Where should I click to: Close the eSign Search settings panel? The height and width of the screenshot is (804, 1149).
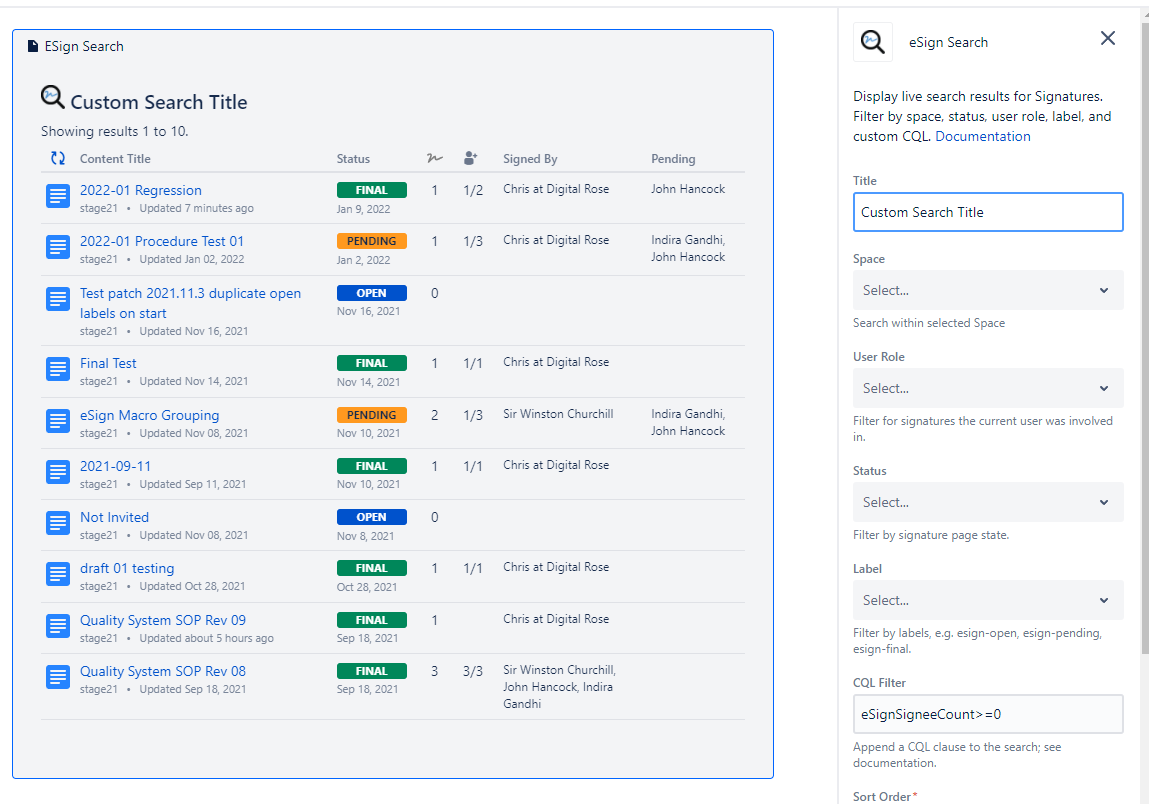tap(1107, 38)
